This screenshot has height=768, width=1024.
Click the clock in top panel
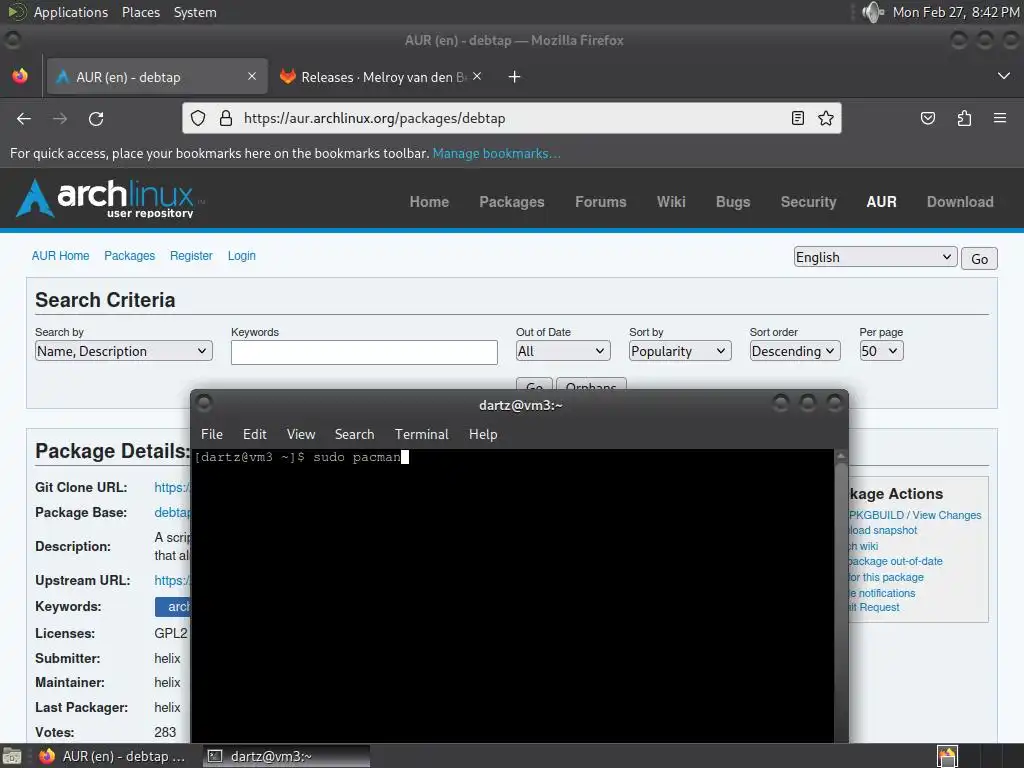(x=956, y=12)
